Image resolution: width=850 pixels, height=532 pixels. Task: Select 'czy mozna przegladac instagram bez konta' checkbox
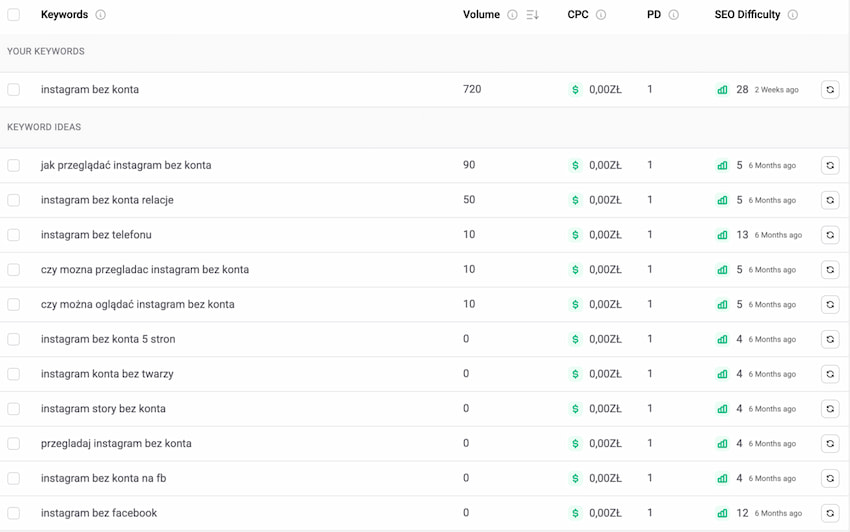pos(14,270)
